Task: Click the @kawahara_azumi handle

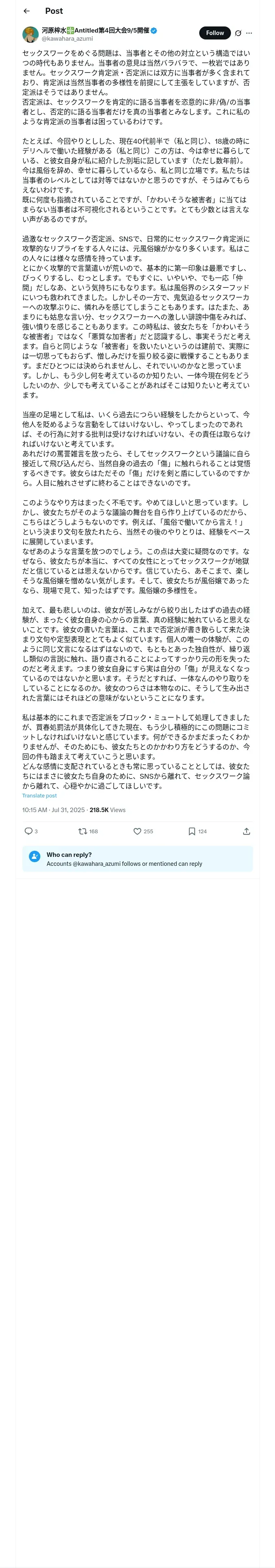Action: click(67, 38)
